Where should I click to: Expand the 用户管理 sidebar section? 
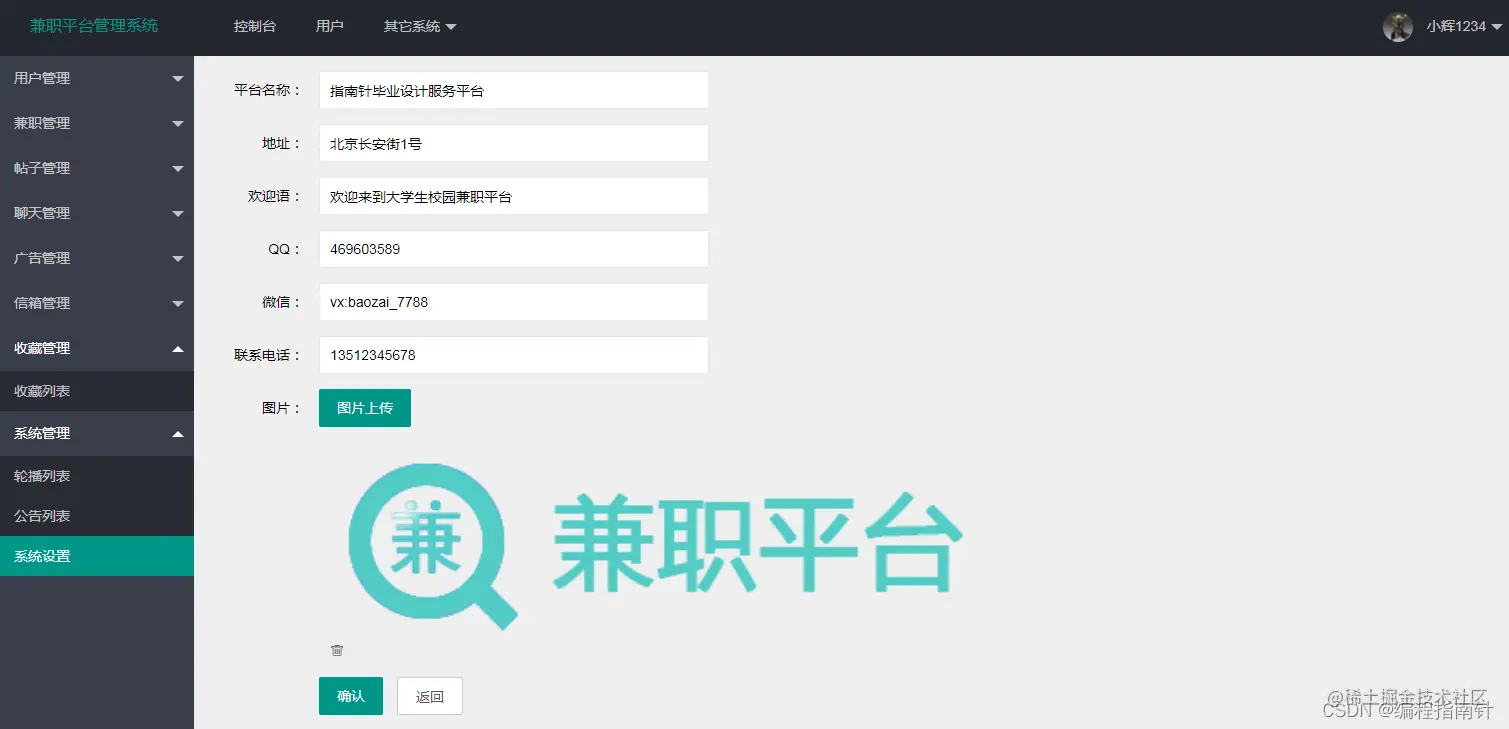[x=97, y=78]
